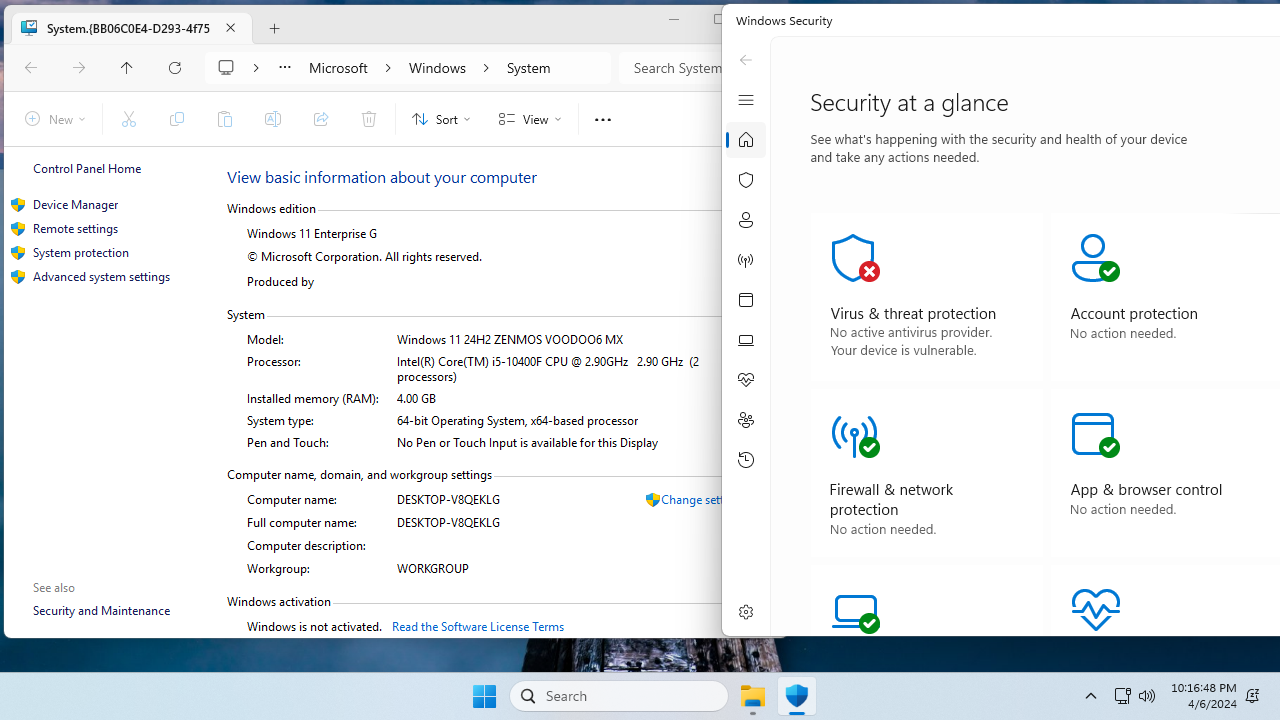Expand chevron after Windows in breadcrumb
1280x720 pixels.
point(486,68)
